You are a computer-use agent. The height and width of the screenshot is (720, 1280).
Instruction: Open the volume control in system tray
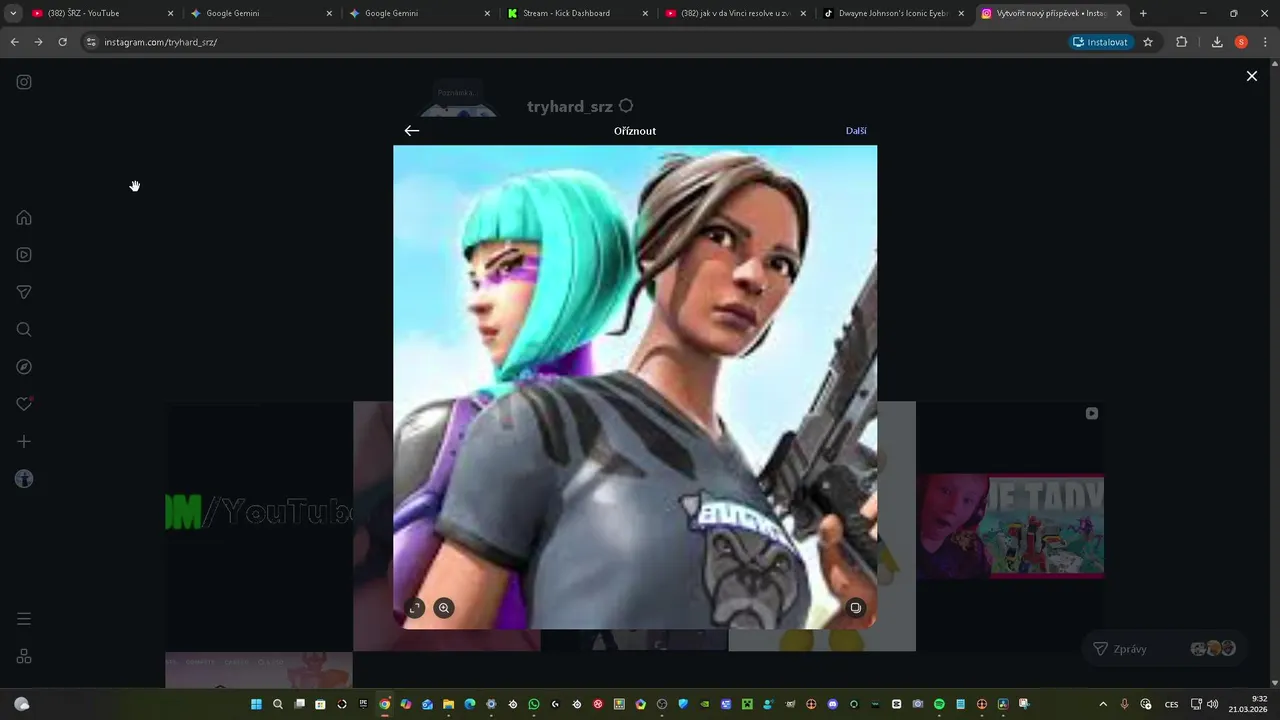pyautogui.click(x=1213, y=704)
